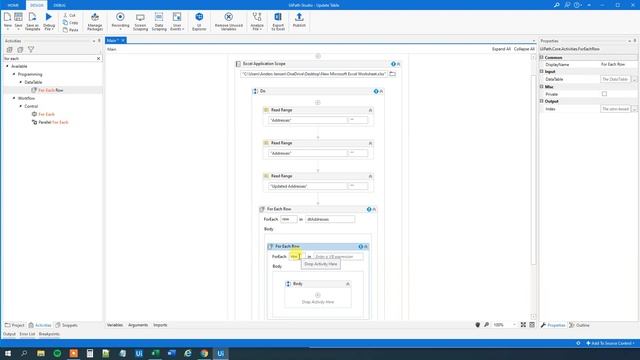Viewport: 640px width, 360px height.
Task: Open the Outline panel tab
Action: click(x=579, y=325)
